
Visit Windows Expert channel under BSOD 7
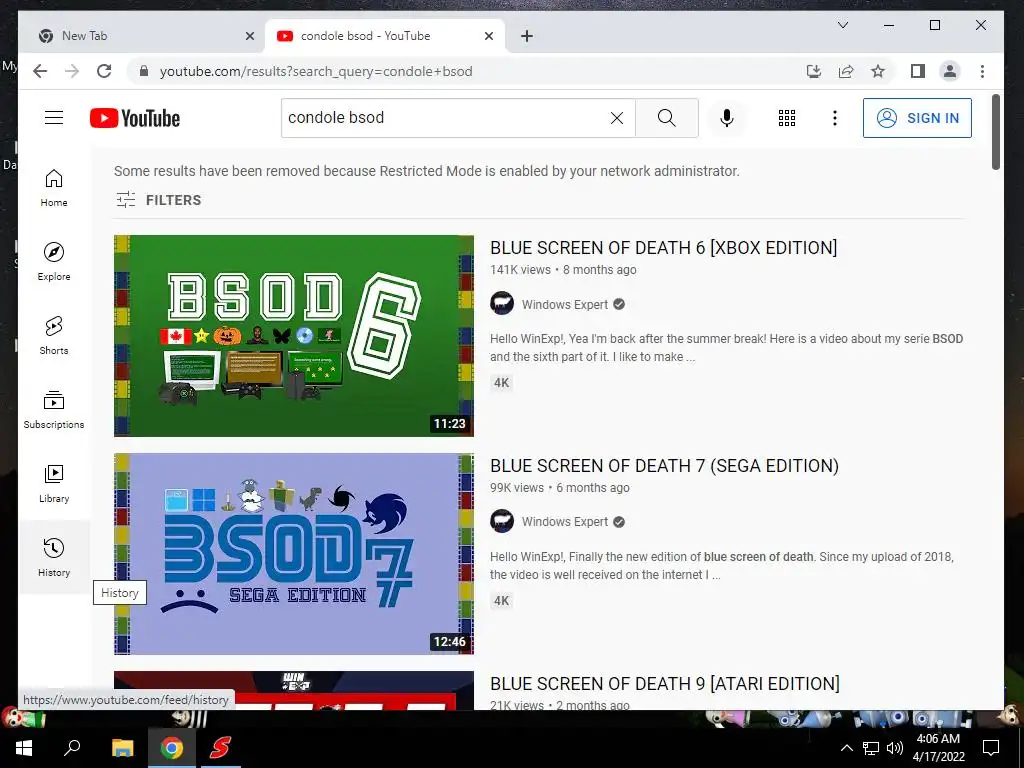564,522
